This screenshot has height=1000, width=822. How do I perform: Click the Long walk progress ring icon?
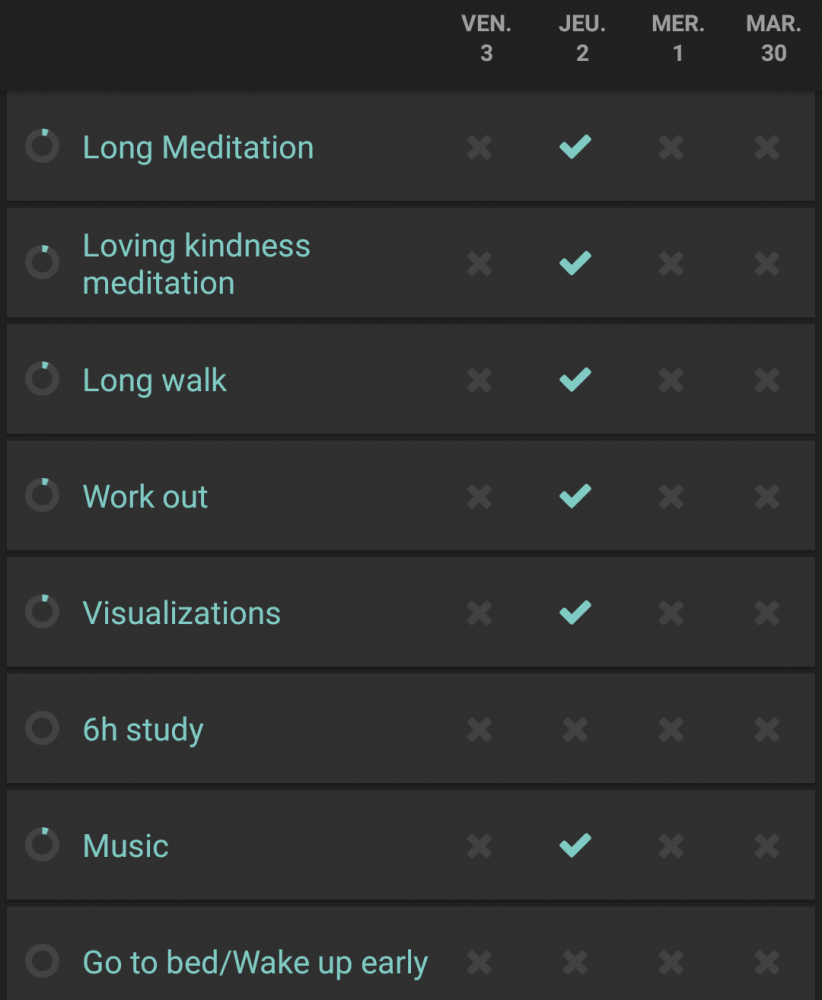coord(42,380)
